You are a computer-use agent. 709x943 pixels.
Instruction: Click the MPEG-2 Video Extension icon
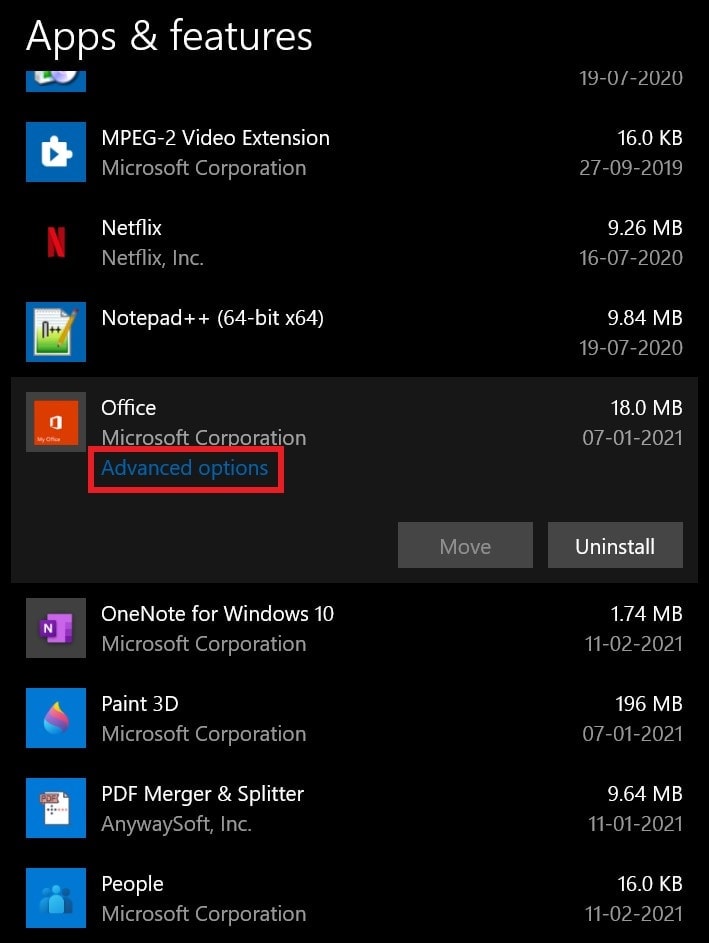pyautogui.click(x=56, y=152)
